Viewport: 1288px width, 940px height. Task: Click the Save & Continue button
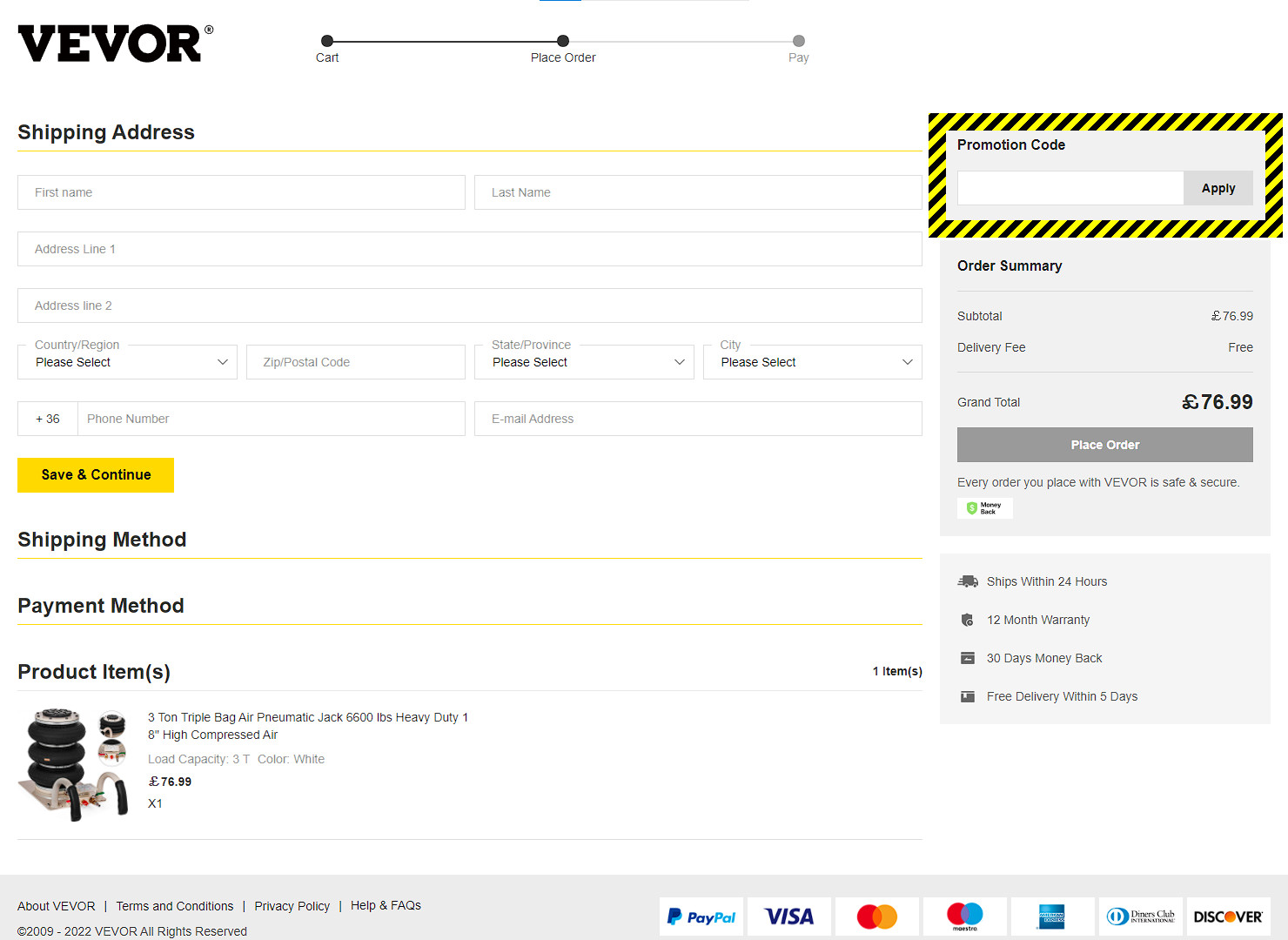96,475
